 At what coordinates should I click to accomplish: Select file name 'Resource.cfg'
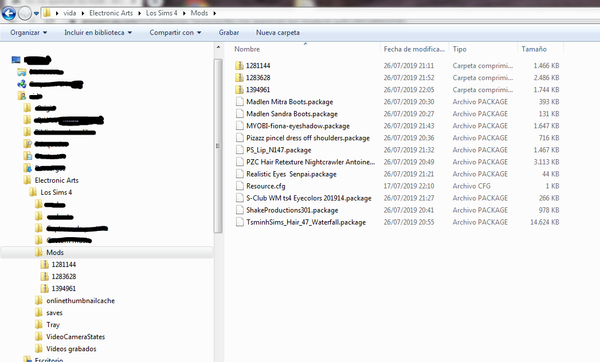(x=266, y=186)
